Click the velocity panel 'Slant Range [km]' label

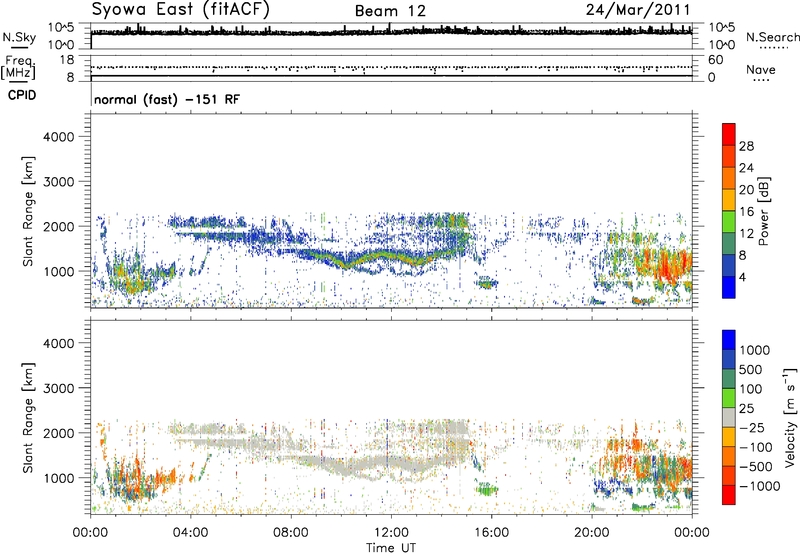28,418
